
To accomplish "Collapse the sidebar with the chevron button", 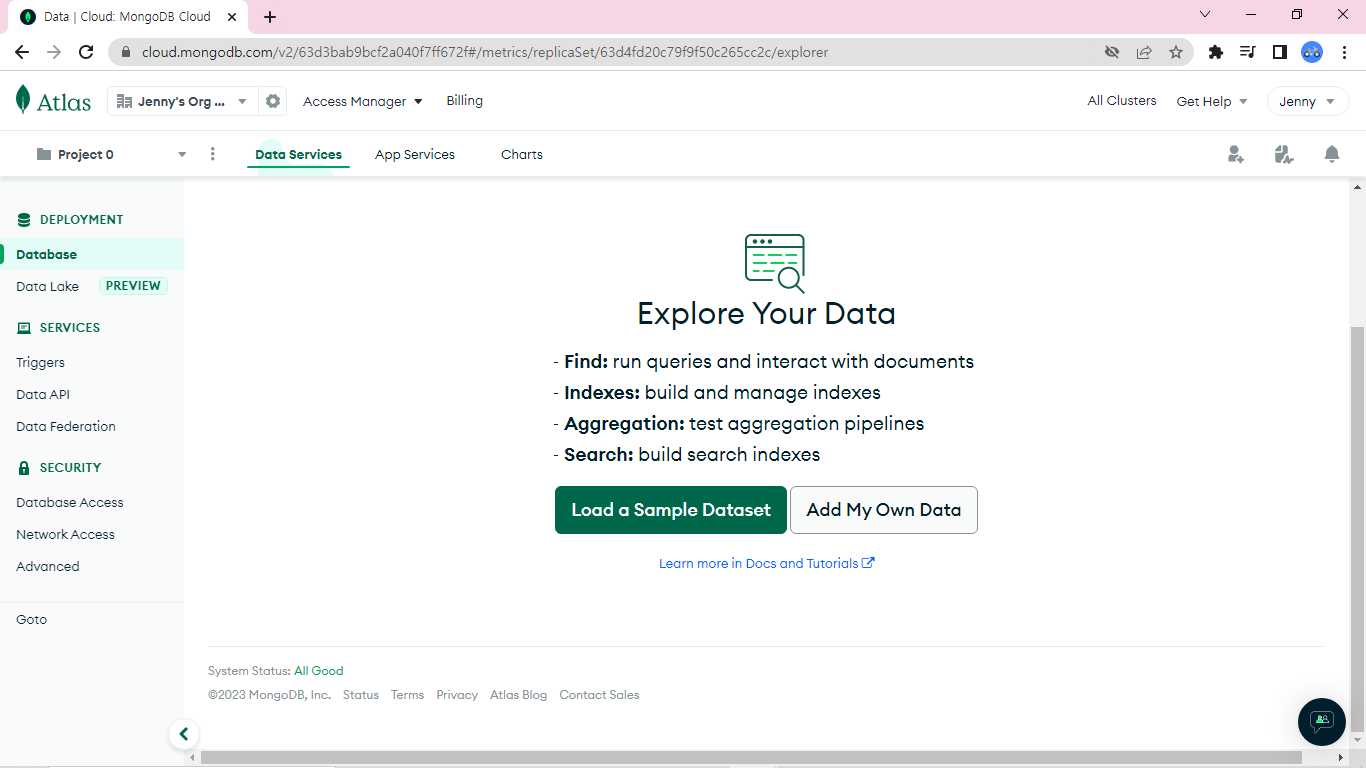I will coord(183,734).
